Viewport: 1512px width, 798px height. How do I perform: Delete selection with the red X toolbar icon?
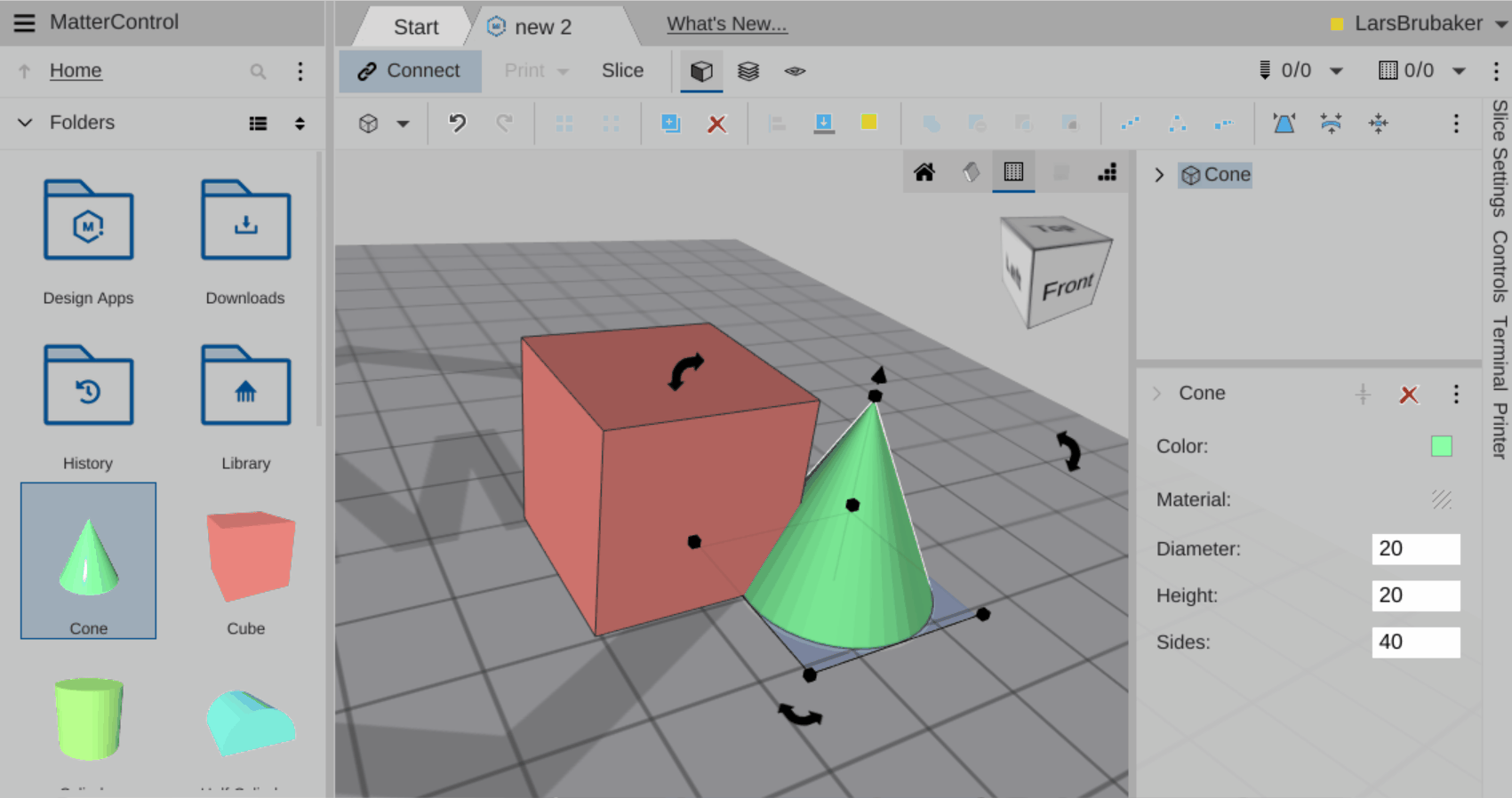(716, 124)
